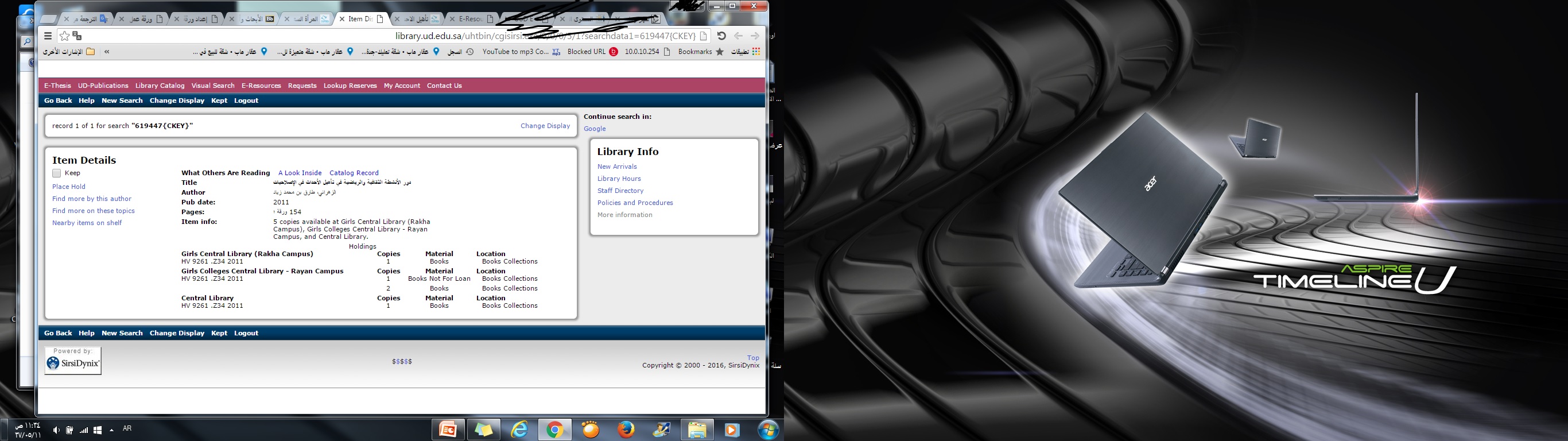The image size is (1568, 441).
Task: Open Lookup Reserves menu item
Action: pyautogui.click(x=350, y=86)
